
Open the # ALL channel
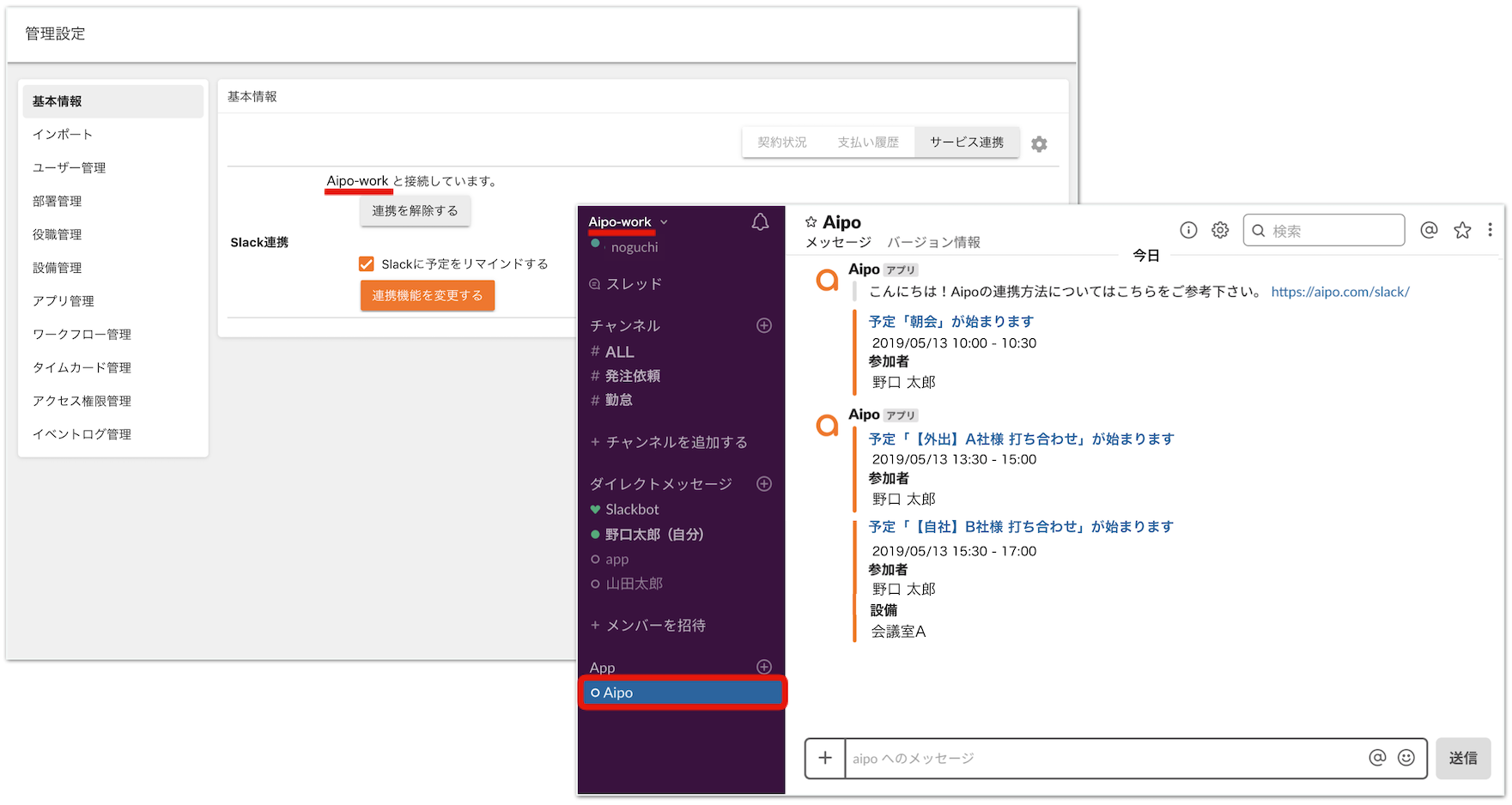click(x=612, y=352)
